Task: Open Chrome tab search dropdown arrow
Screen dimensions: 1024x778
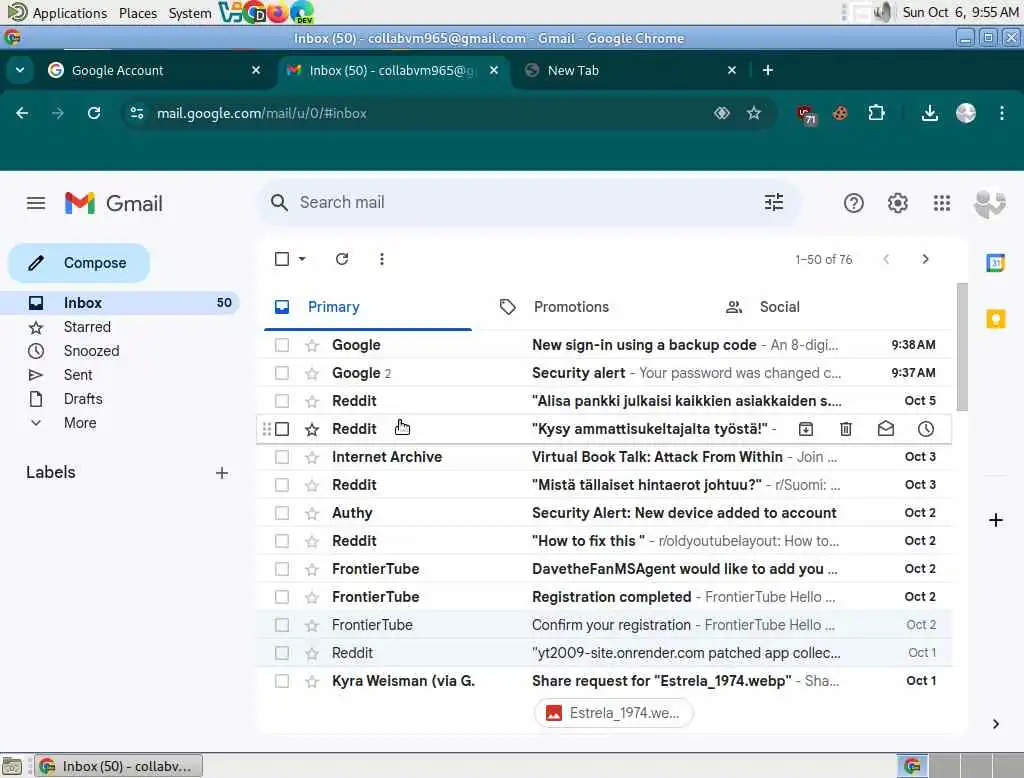Action: (20, 70)
